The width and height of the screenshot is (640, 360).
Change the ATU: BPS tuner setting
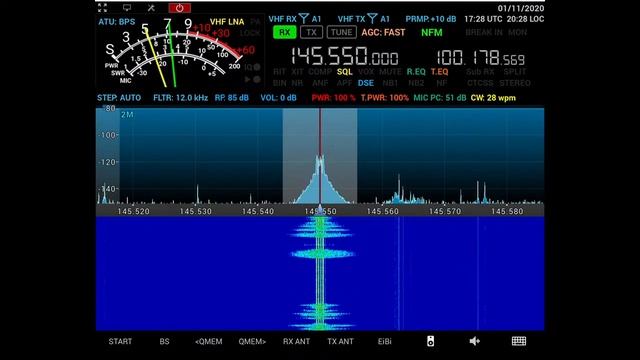pos(117,22)
